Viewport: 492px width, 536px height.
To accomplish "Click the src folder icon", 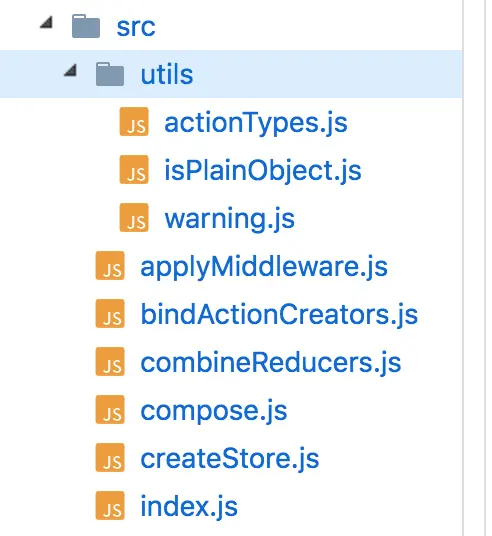I will (x=86, y=26).
